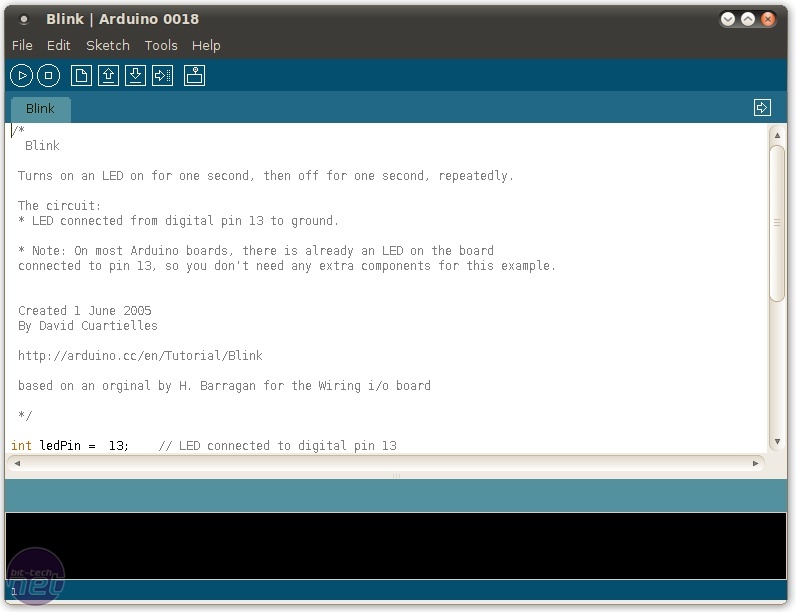Click the vertical scrollbar down arrow
This screenshot has height=612, width=796.
click(x=777, y=442)
